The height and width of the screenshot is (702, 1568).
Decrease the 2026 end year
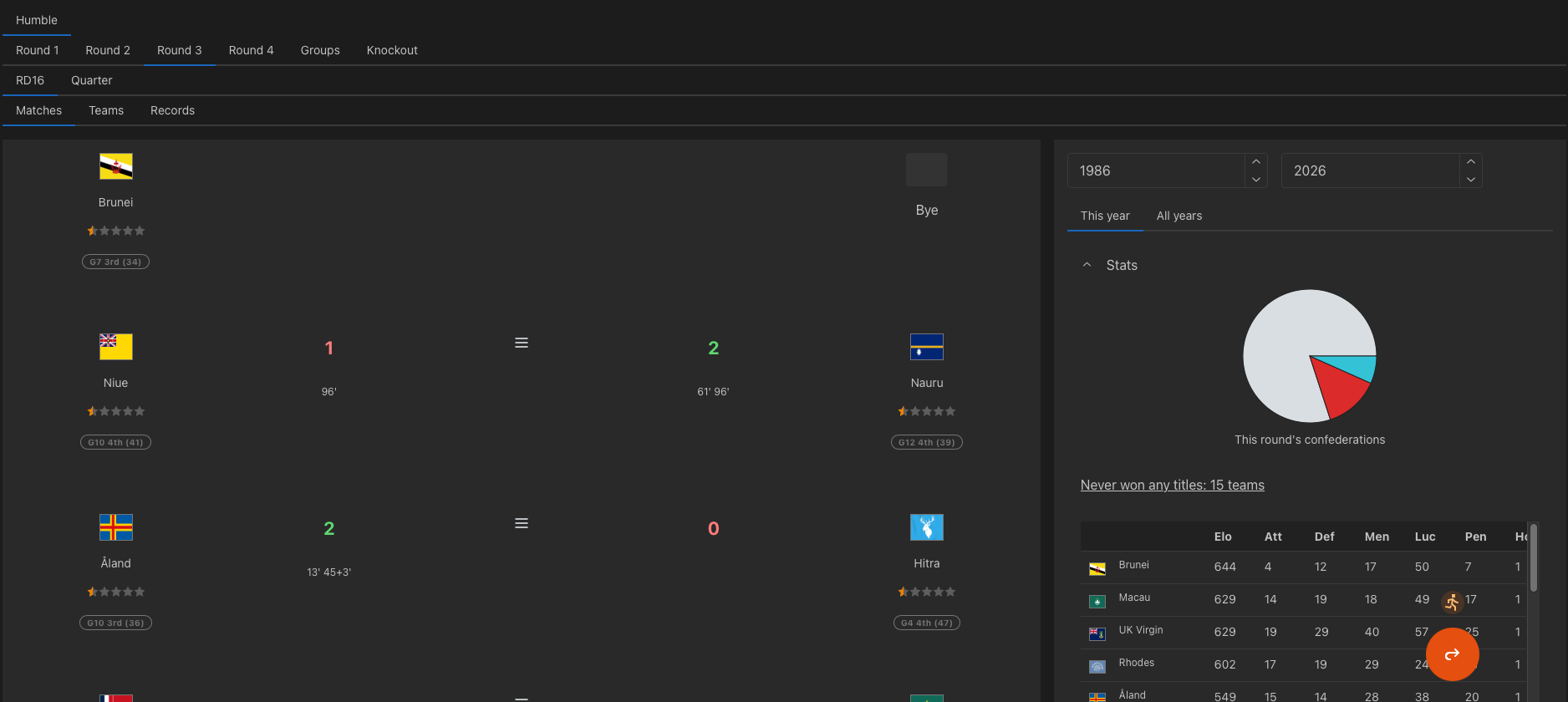[1470, 179]
